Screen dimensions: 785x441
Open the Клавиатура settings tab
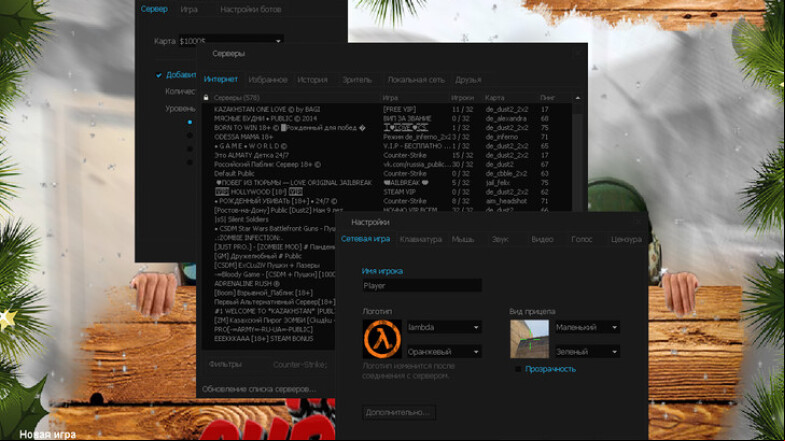[421, 239]
